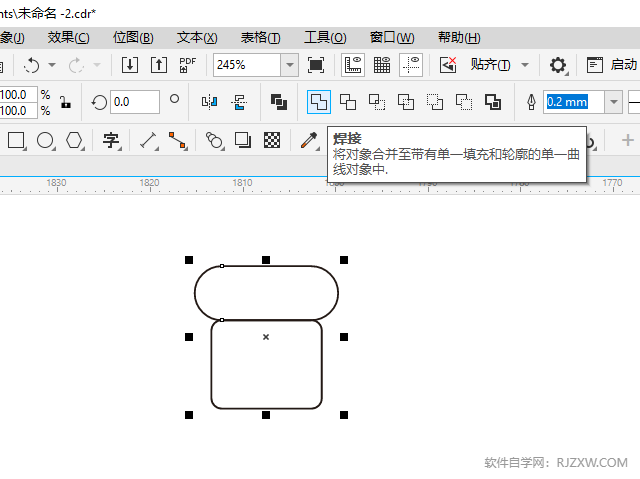Click the 245% zoom level field

[247, 65]
